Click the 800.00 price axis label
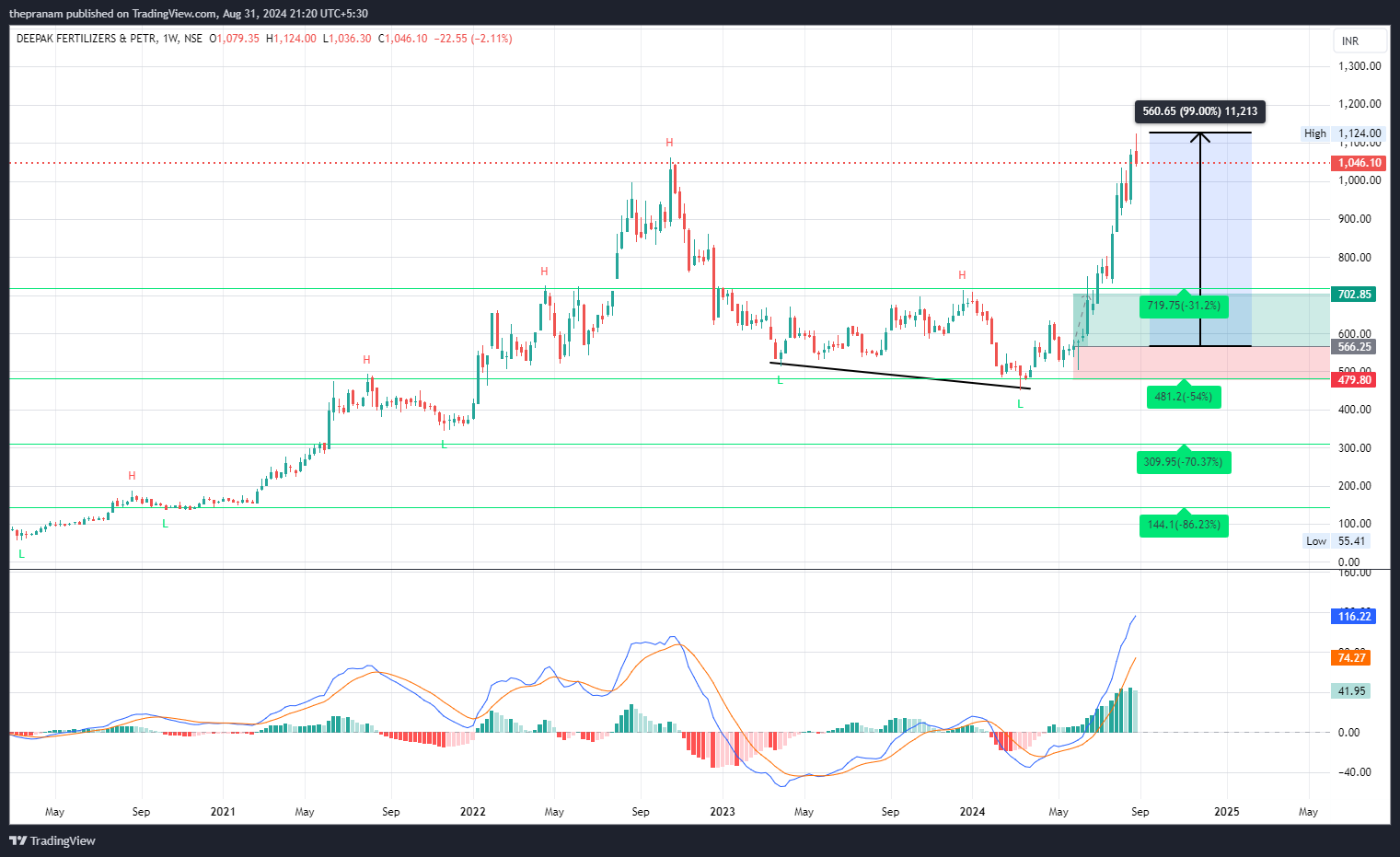The height and width of the screenshot is (857, 1400). pyautogui.click(x=1355, y=258)
